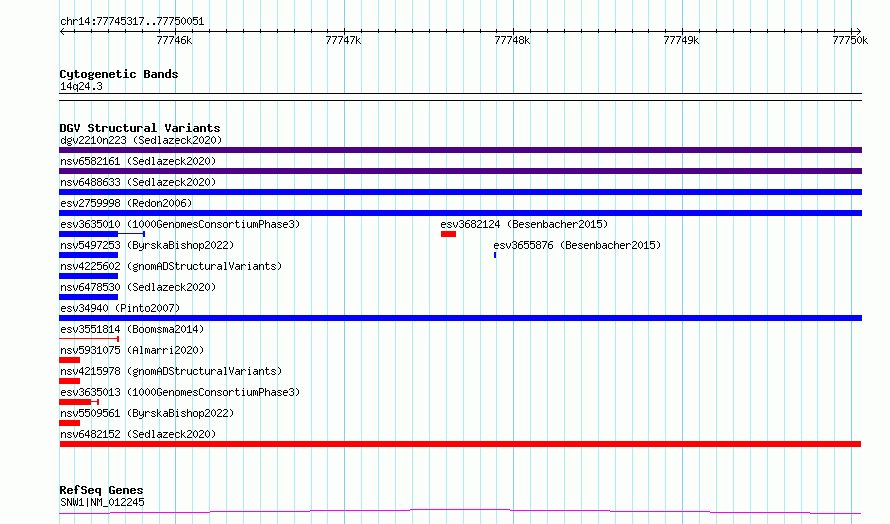Select nsv5931075 (Almarri2020) label
Image resolution: width=890 pixels, height=524 pixels.
132,350
